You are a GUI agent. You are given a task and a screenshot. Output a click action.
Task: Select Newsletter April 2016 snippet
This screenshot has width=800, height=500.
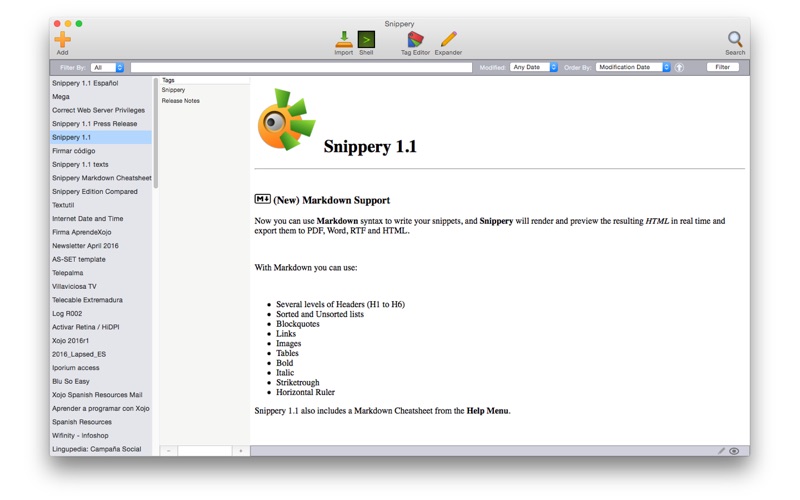point(101,246)
